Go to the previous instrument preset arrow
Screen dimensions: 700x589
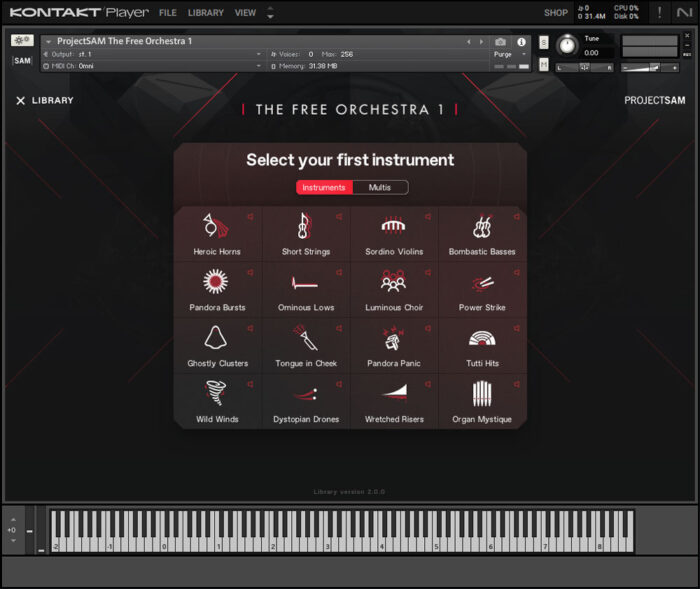click(468, 42)
